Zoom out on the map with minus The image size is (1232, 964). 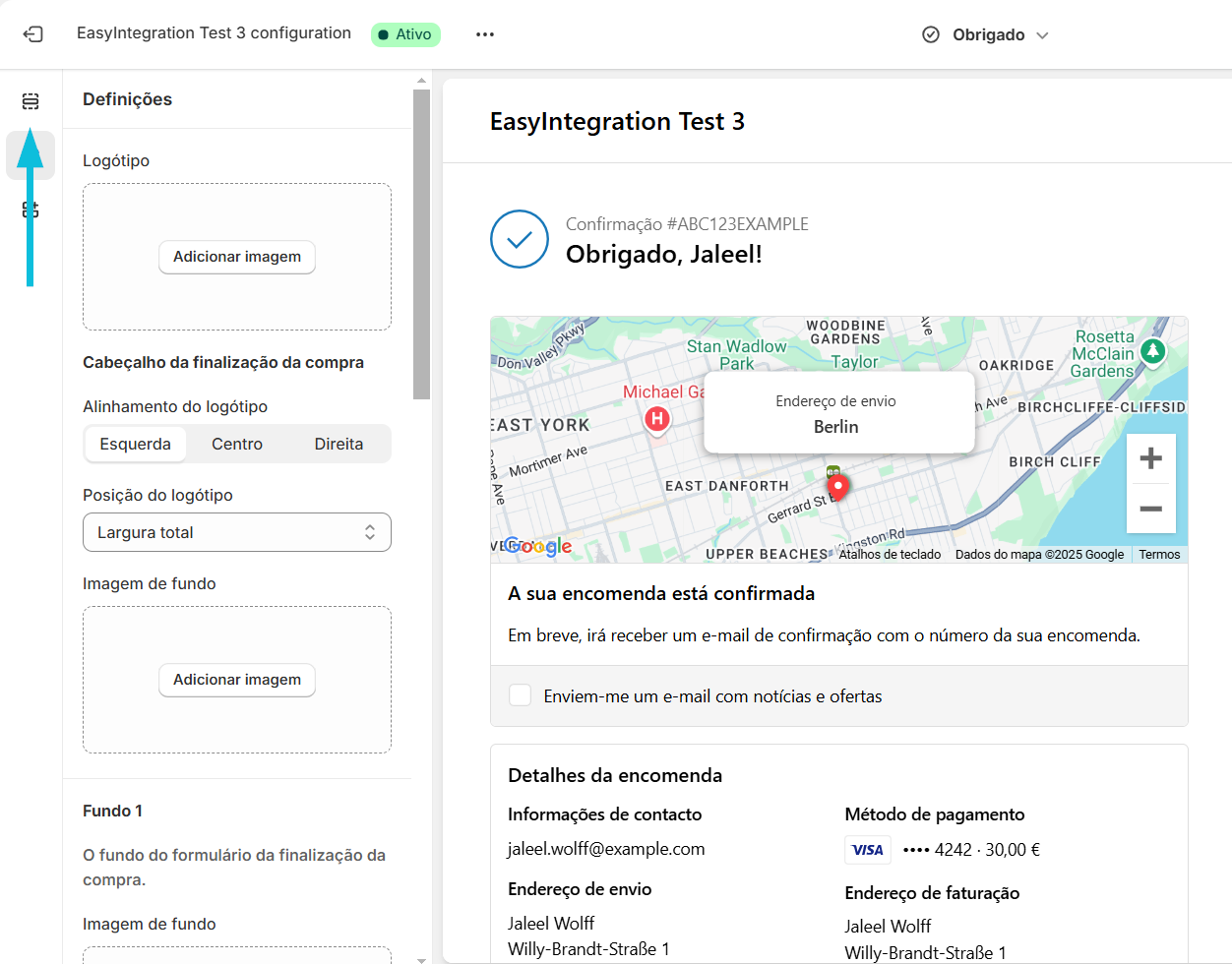(x=1151, y=509)
